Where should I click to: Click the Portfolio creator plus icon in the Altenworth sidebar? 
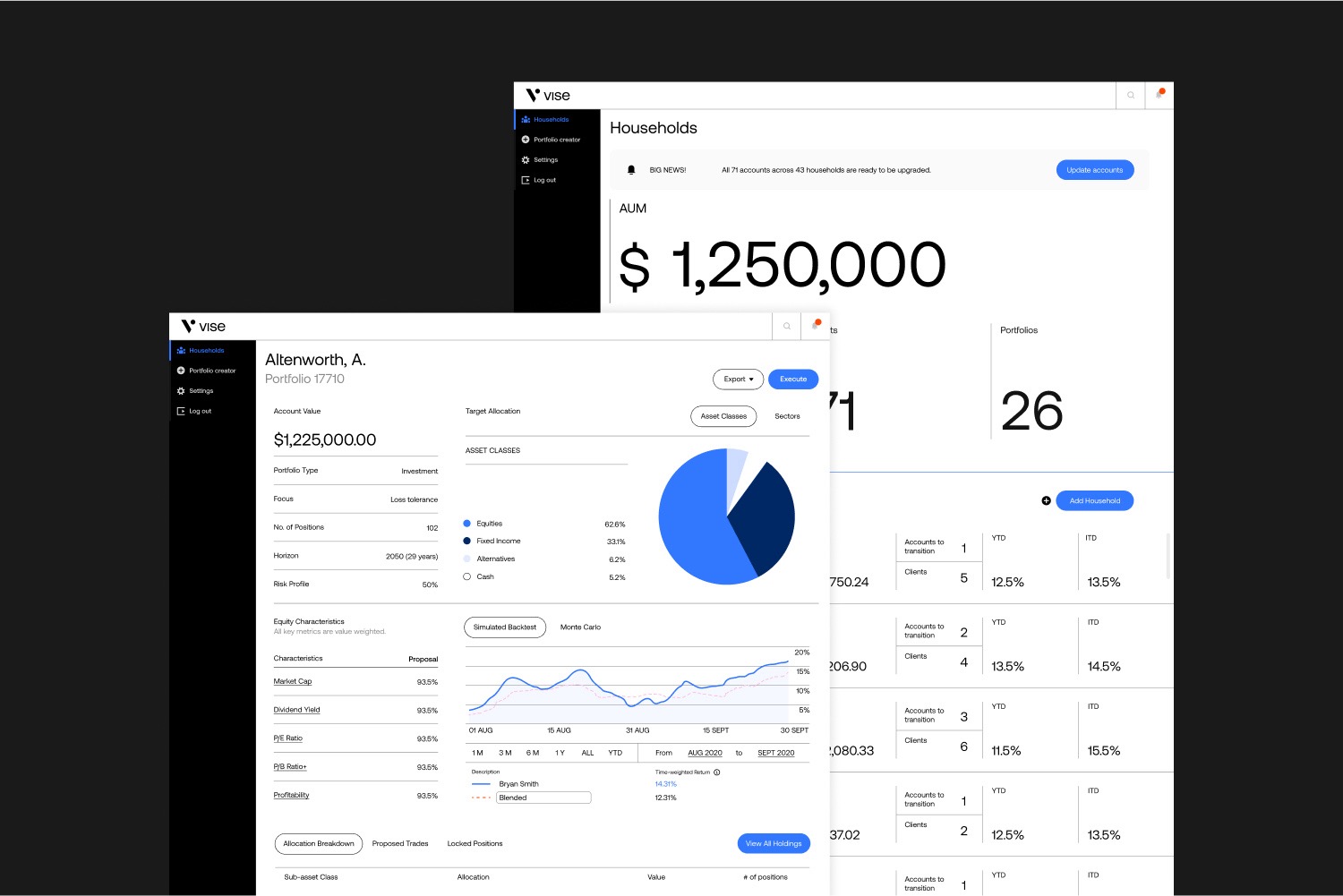[x=181, y=371]
